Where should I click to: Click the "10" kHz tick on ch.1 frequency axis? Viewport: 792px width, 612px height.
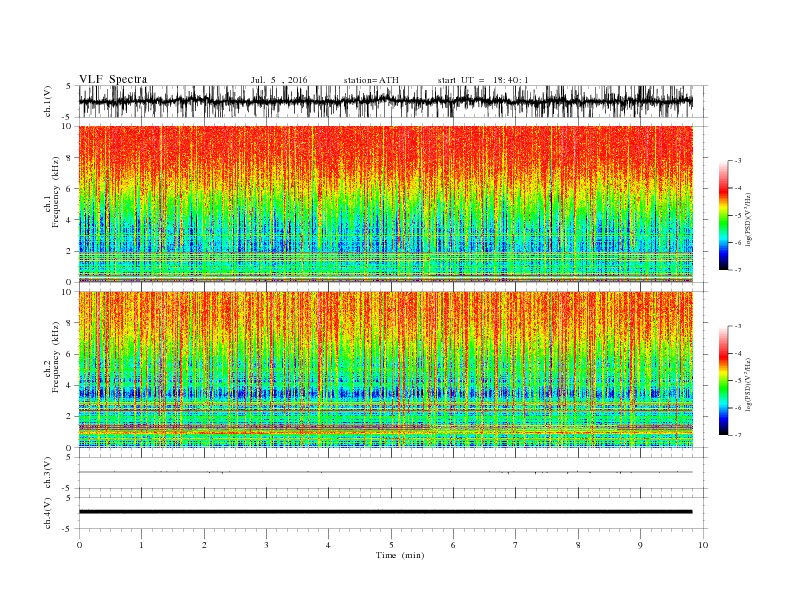[x=68, y=126]
